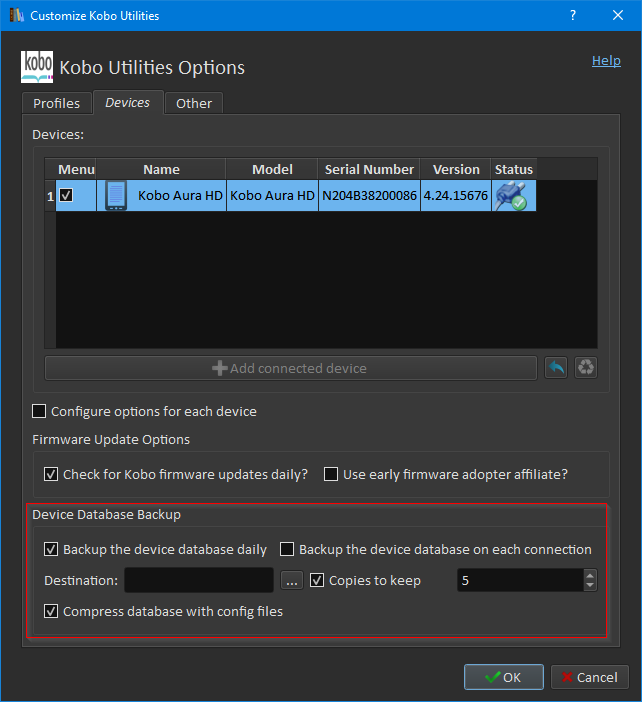Screen dimensions: 642x702
Task: Close the Customize Kobo Utilities dialog
Action: point(618,15)
